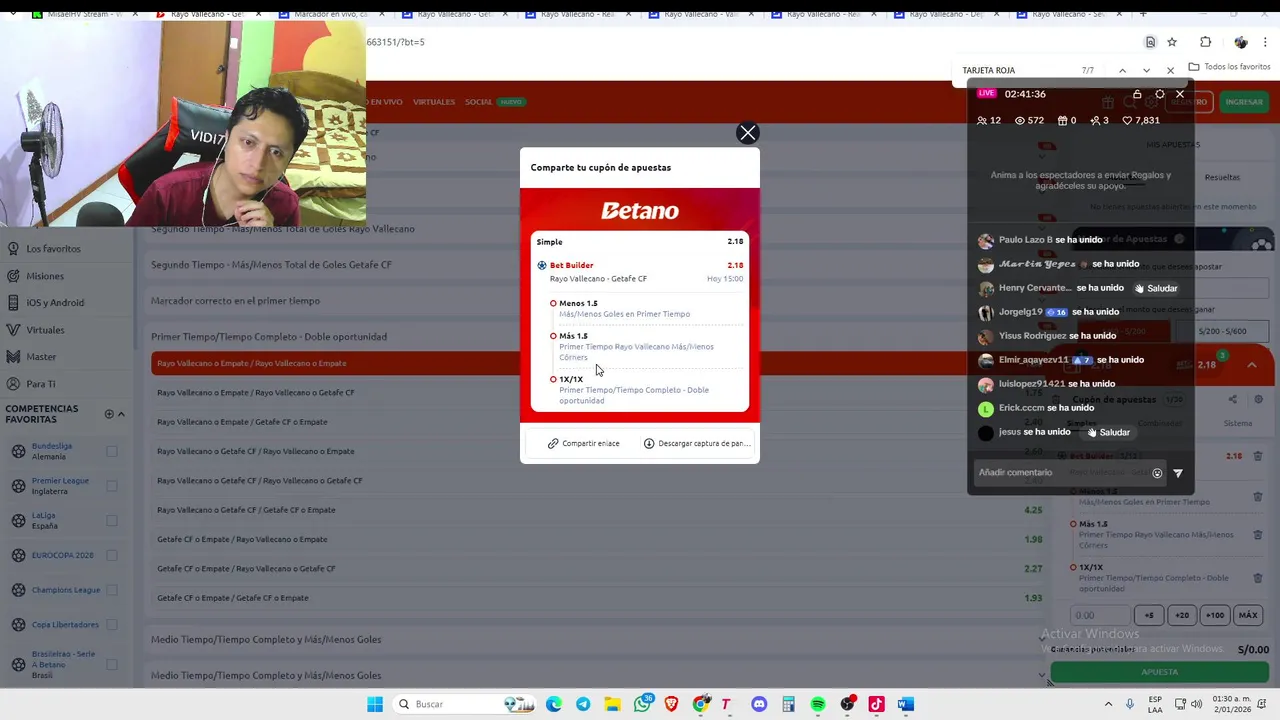Check the LaLiga España checkbox
Screen dimensions: 1280x720
[x=112, y=520]
